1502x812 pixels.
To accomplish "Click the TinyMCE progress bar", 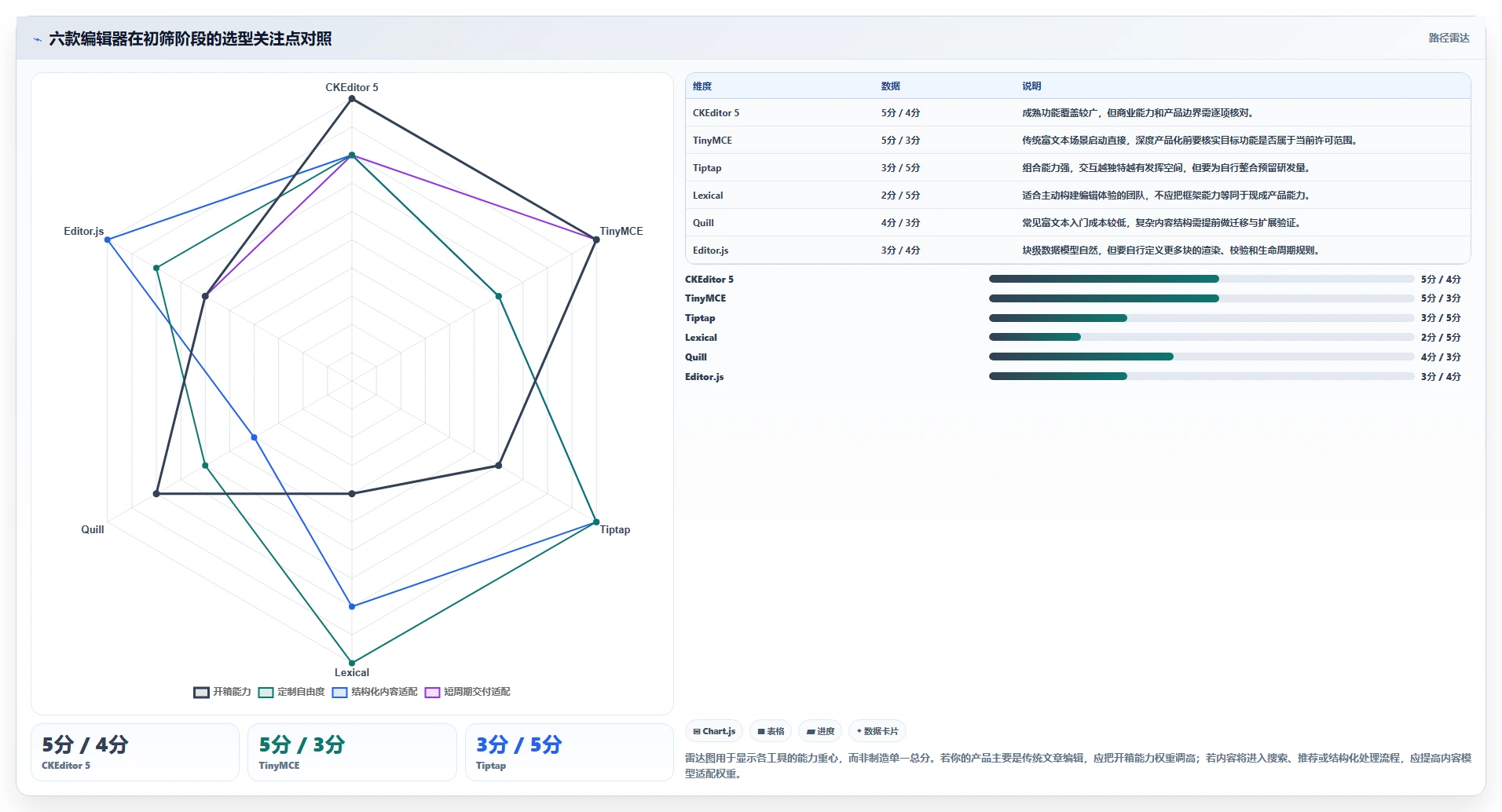I will (1201, 298).
